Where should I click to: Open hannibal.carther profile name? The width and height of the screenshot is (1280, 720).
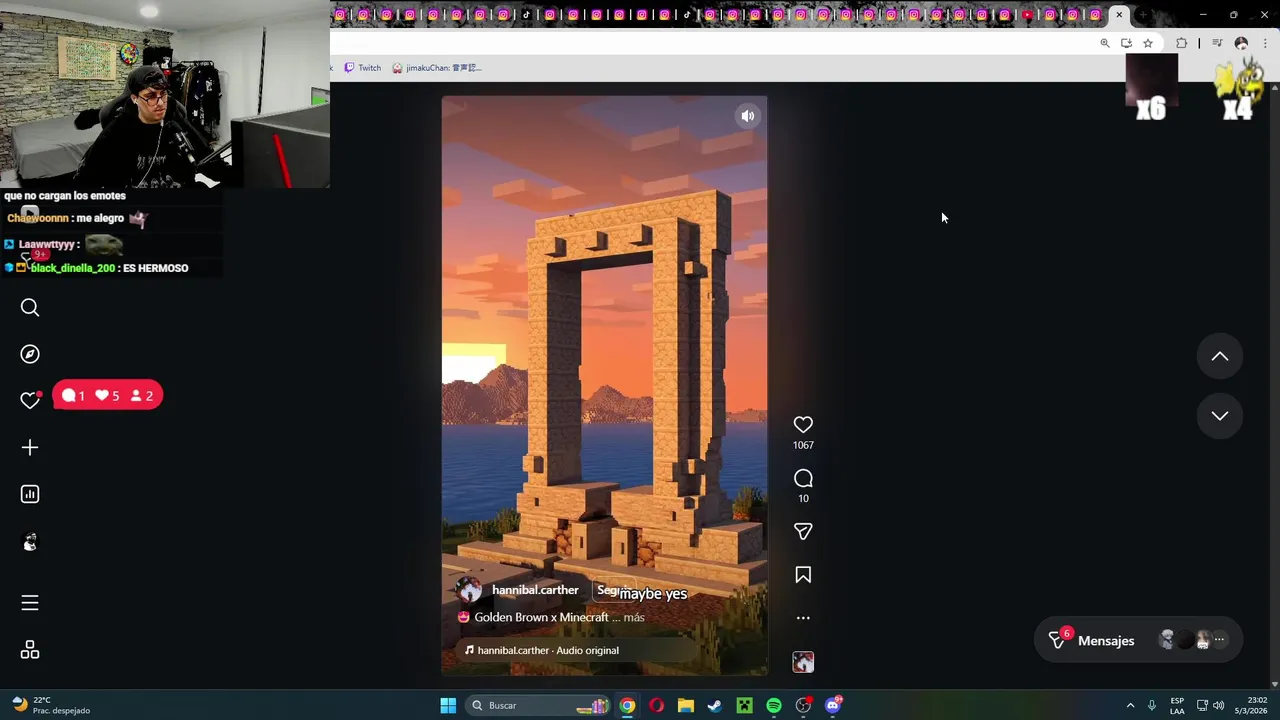coord(535,590)
